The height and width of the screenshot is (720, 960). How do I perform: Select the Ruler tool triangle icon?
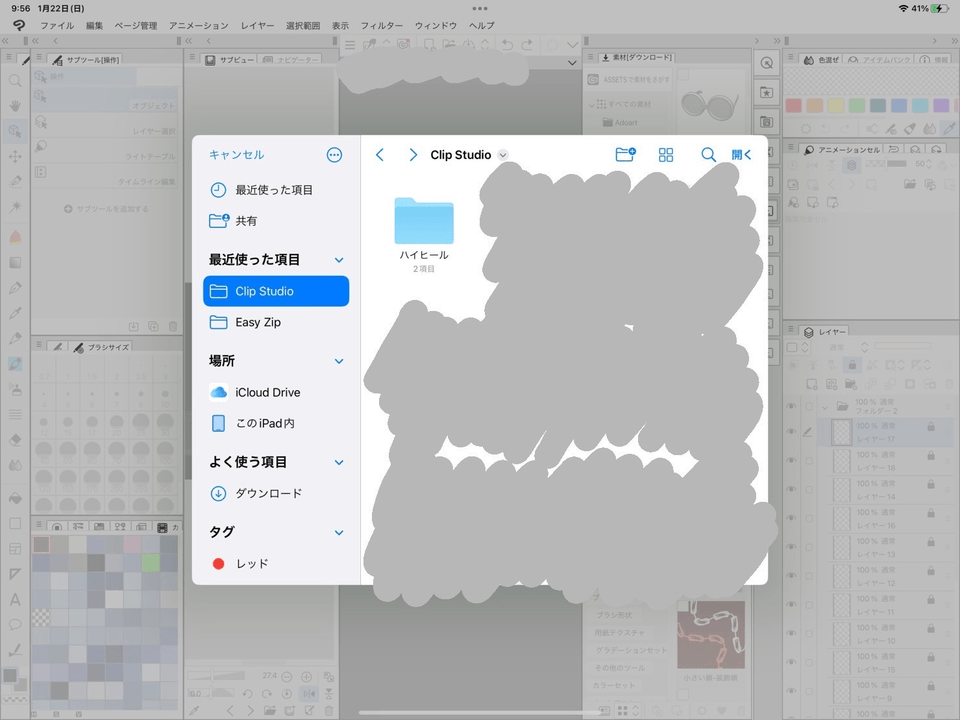(15, 574)
